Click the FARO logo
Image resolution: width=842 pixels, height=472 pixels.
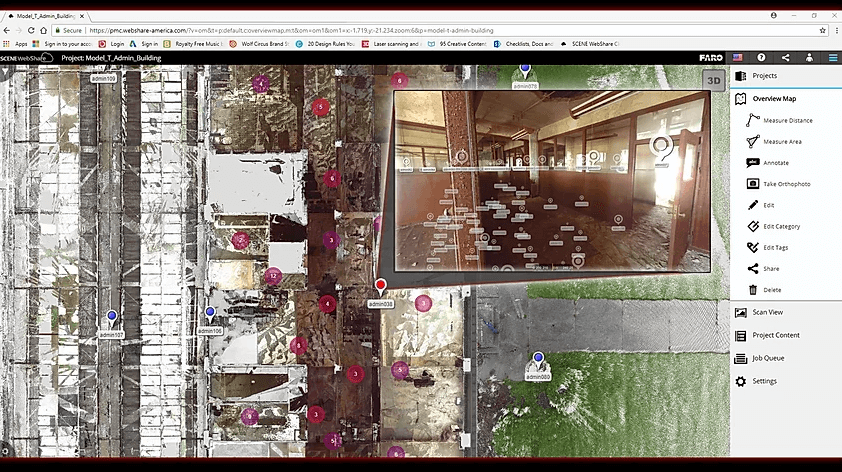pos(711,57)
